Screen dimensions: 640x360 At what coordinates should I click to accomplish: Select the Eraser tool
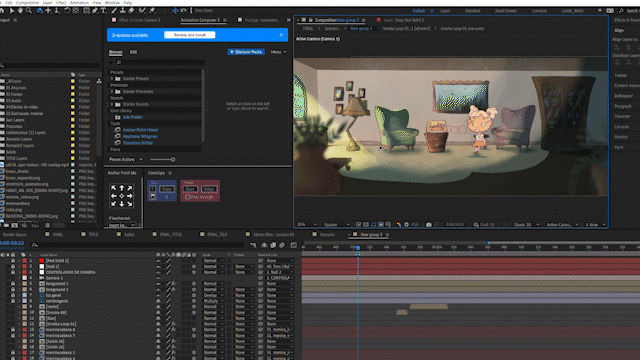[x=131, y=11]
